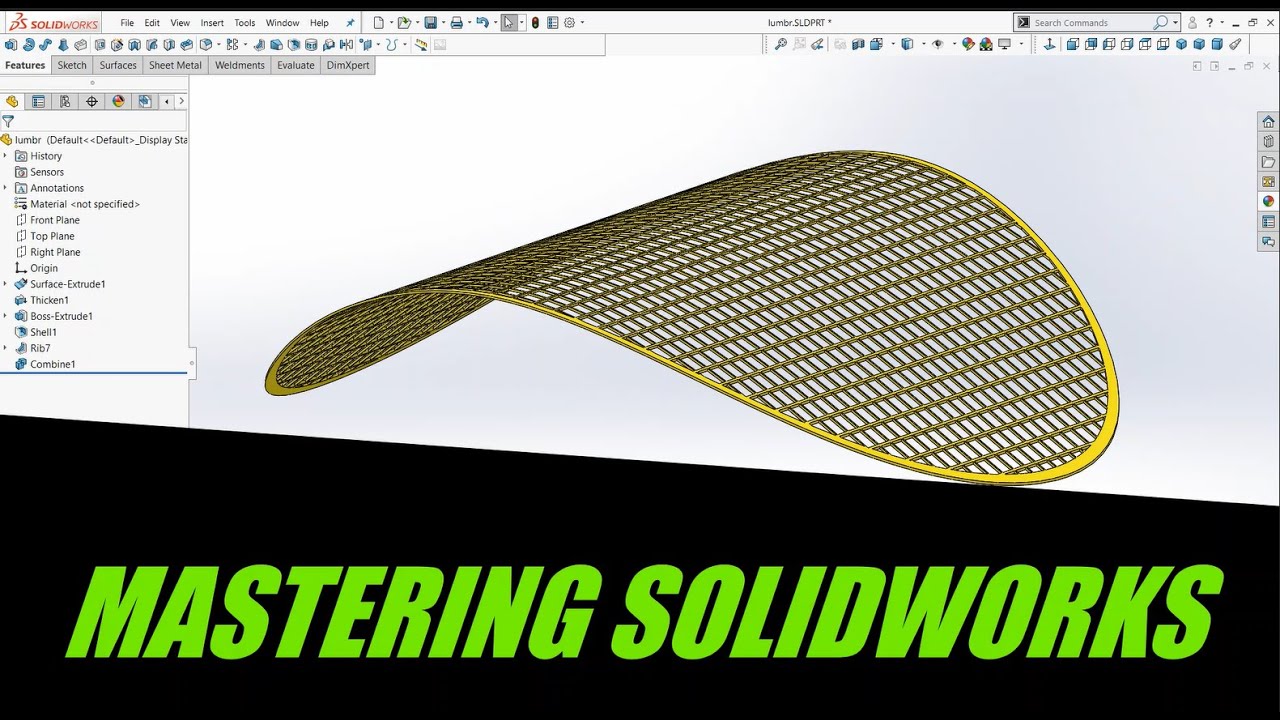Click the Zoom to Fit magnifier icon
Screen dimensions: 1280x720
coord(781,44)
